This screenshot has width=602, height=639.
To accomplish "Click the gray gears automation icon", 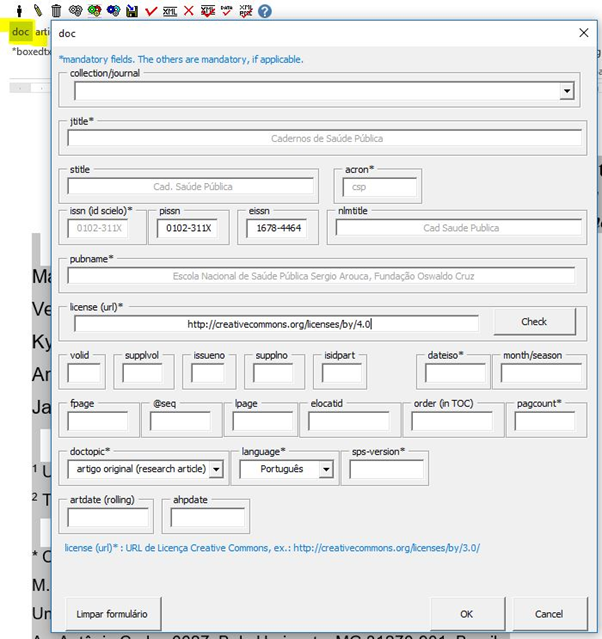I will [x=75, y=11].
